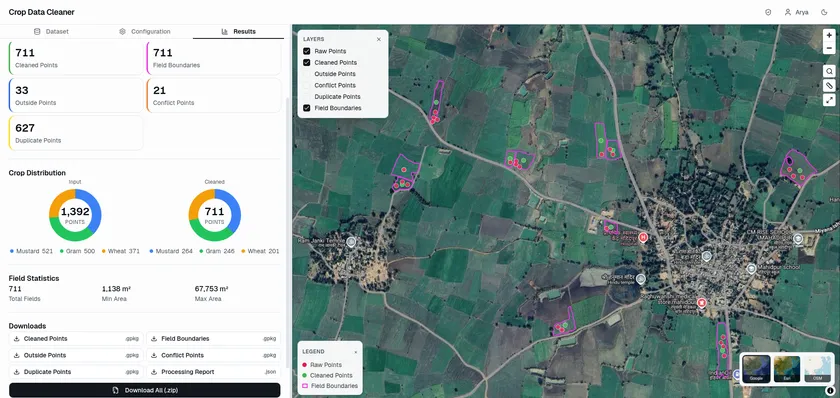Open the map info attribution icon
The image size is (840, 398).
point(830,391)
